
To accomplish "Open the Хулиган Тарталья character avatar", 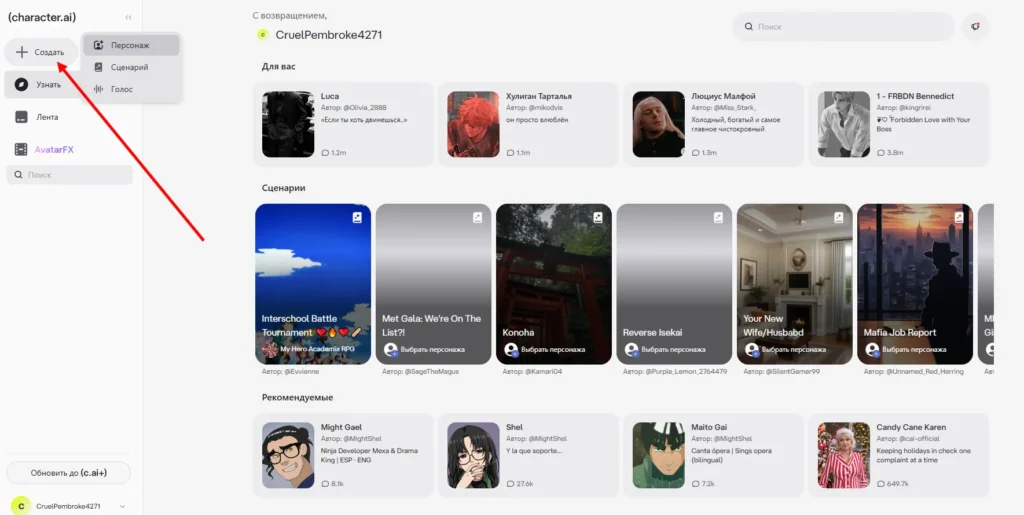I will 473,124.
